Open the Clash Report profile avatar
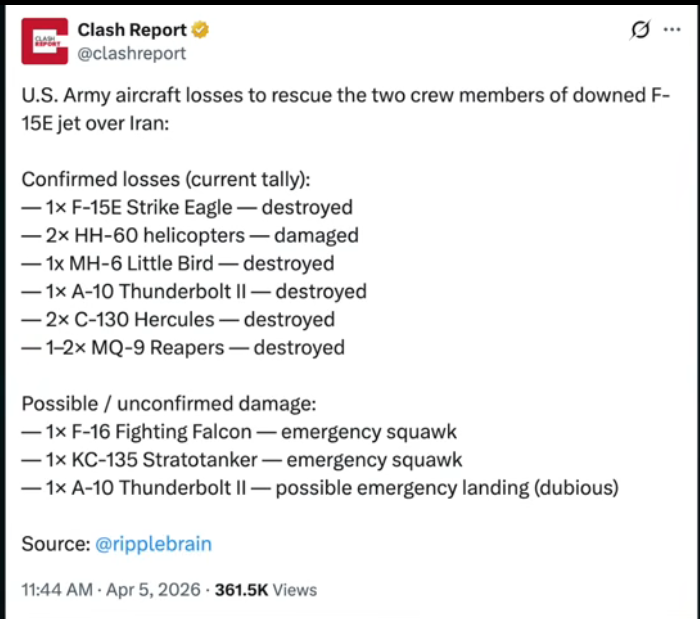 pos(45,41)
